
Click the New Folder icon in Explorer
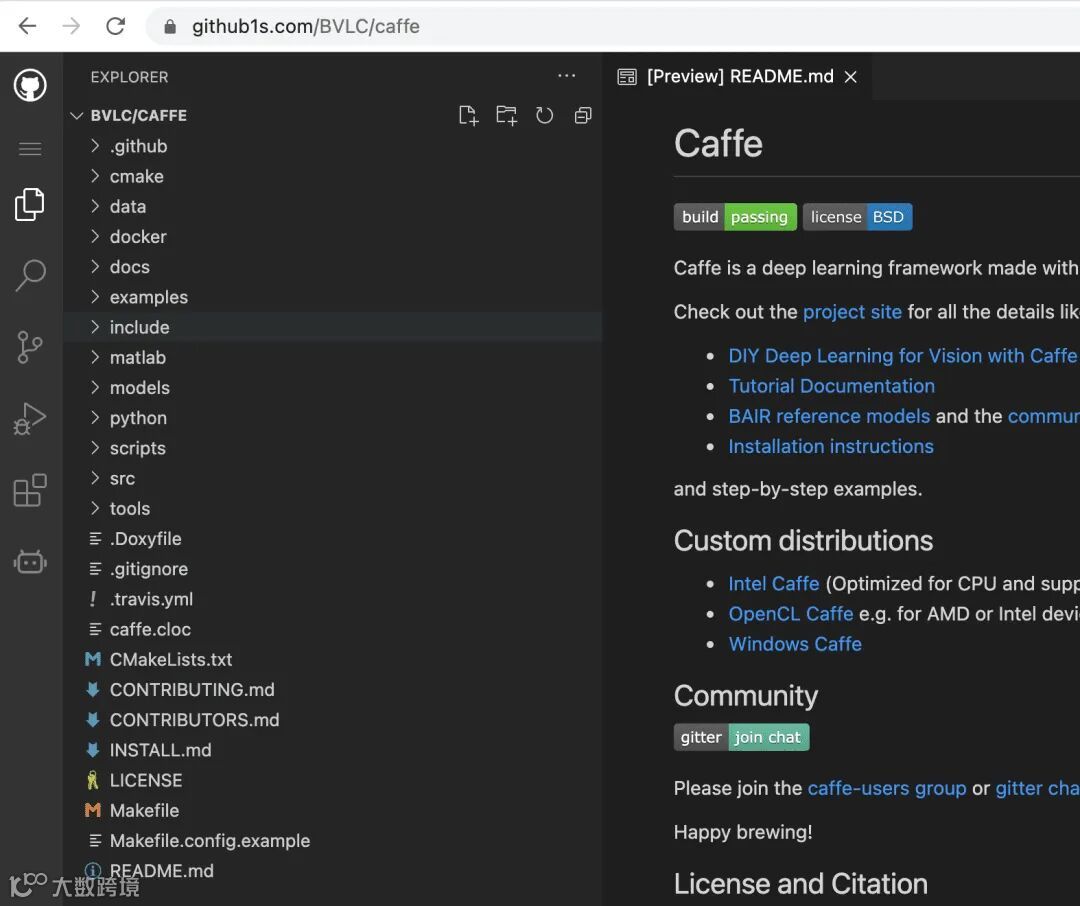click(506, 115)
